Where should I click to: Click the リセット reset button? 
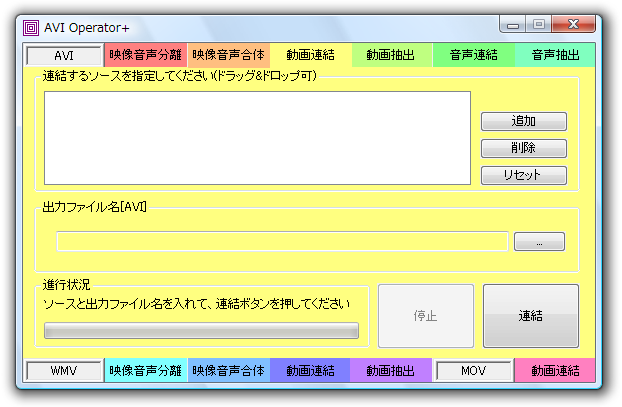pyautogui.click(x=524, y=175)
